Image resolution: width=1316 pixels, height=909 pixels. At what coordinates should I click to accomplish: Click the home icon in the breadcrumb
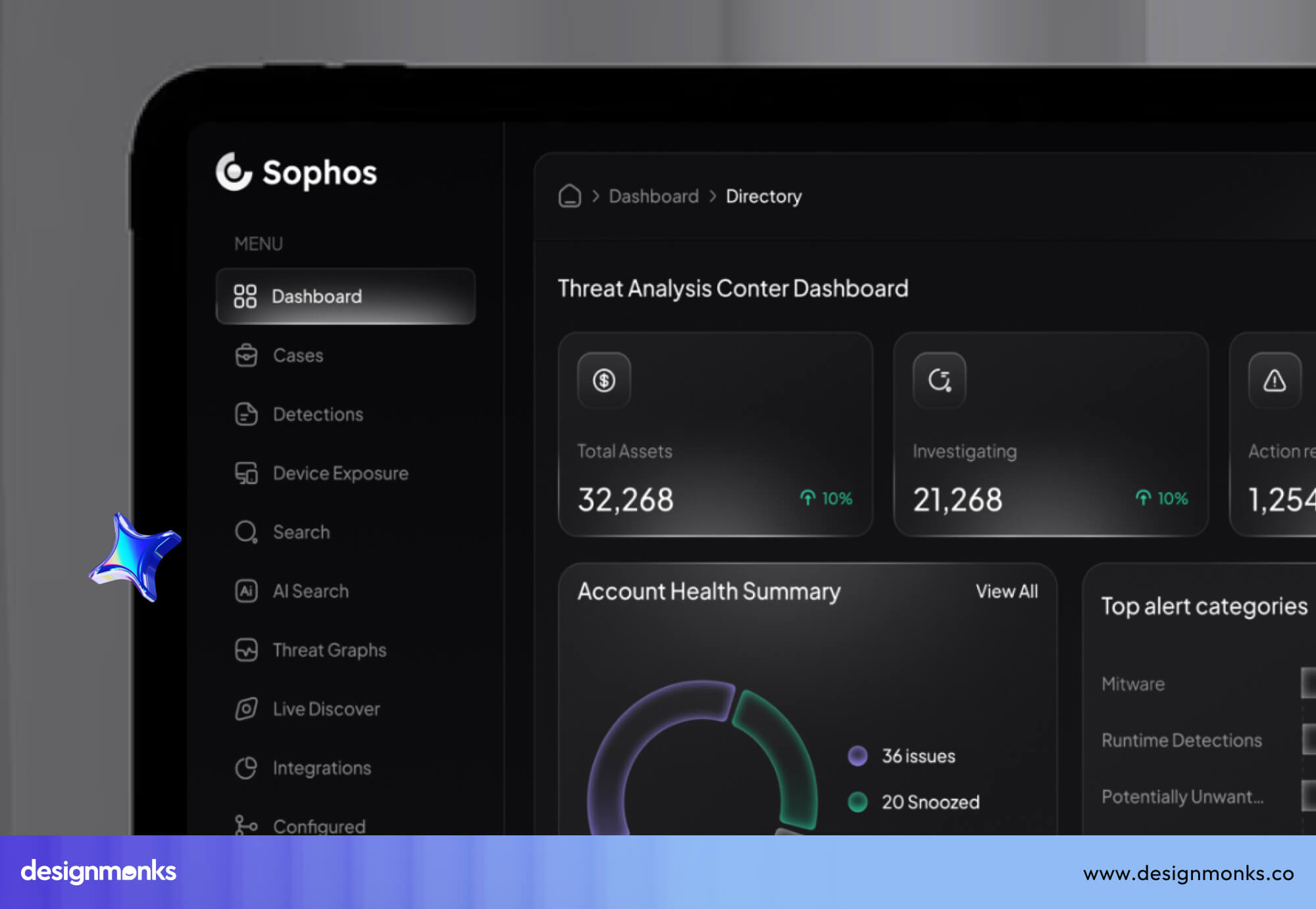coord(569,196)
